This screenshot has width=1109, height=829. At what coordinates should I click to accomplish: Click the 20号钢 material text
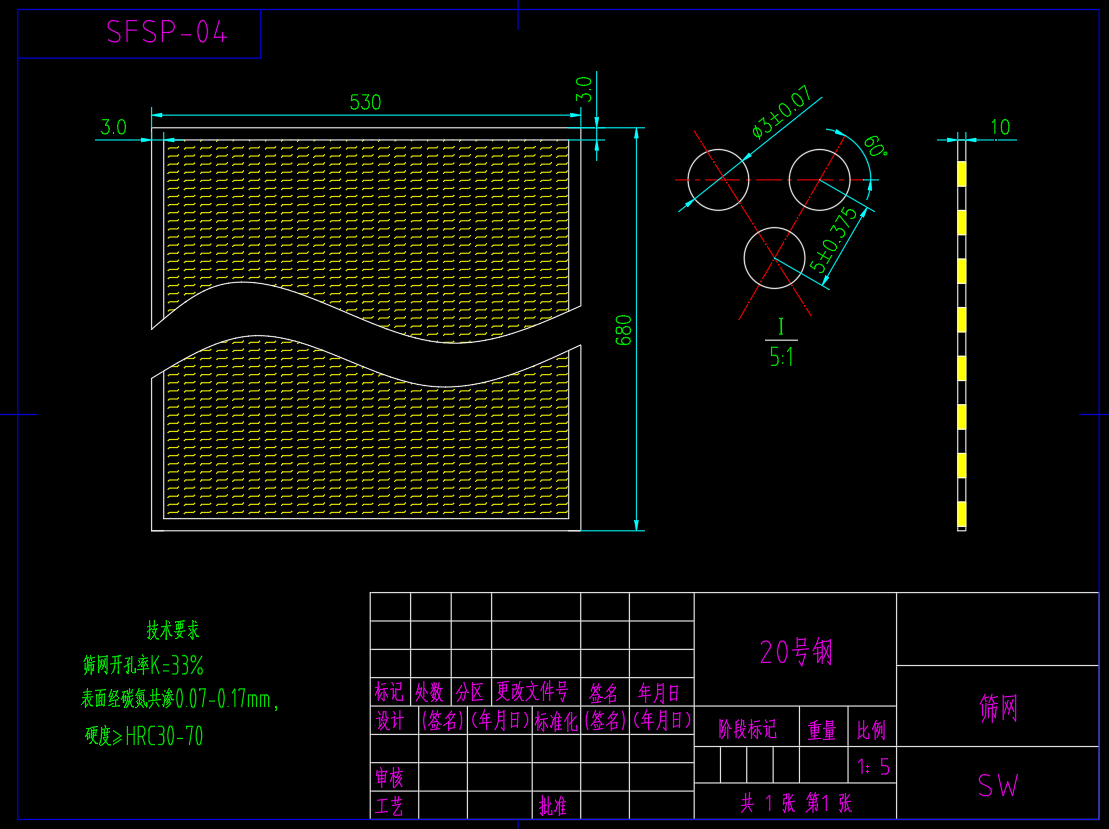pos(796,651)
